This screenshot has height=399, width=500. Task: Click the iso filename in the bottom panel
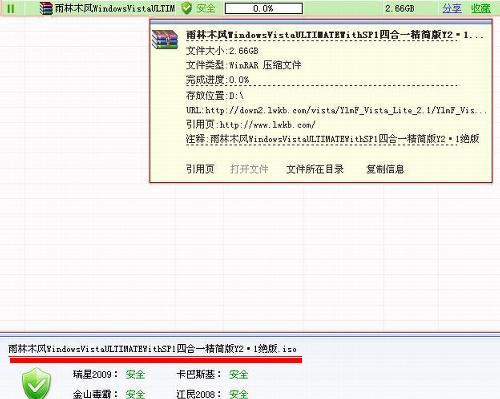click(x=152, y=349)
